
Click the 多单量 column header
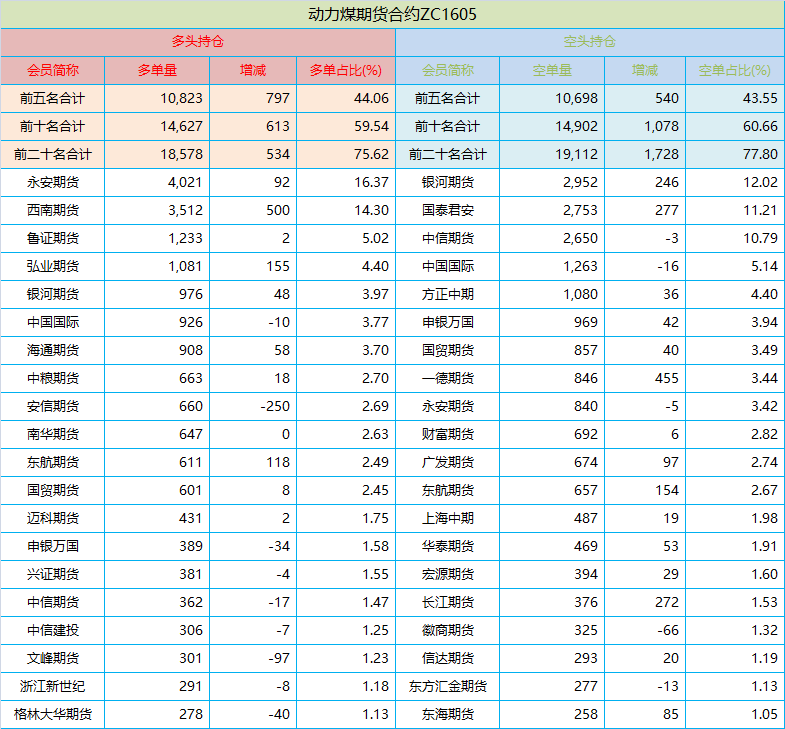coord(157,70)
